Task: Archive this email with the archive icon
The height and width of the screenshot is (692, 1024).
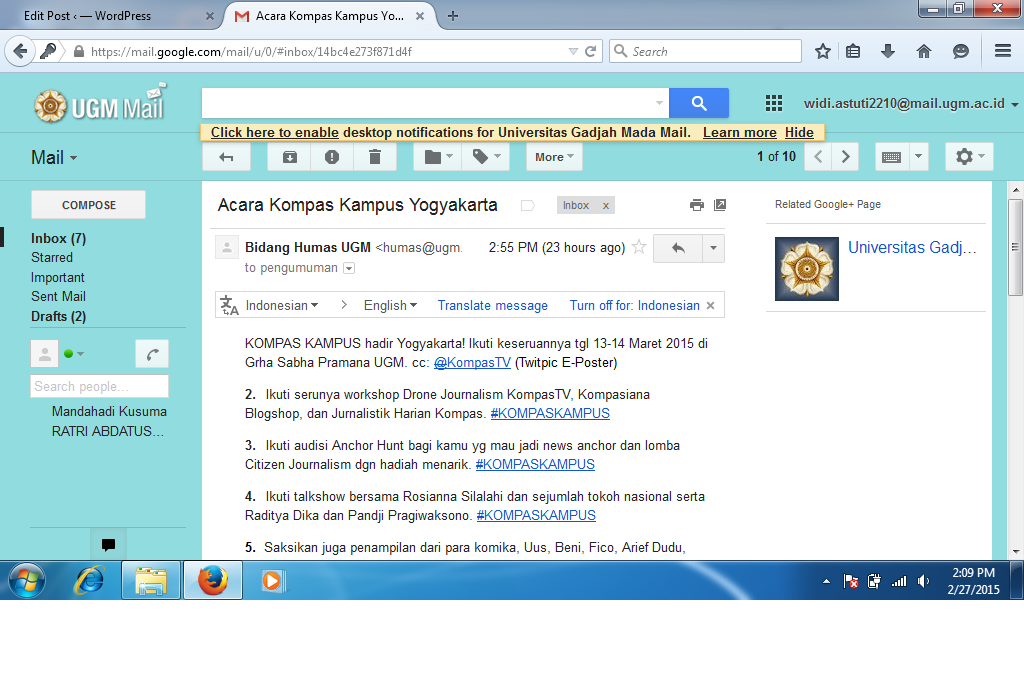Action: [x=289, y=157]
